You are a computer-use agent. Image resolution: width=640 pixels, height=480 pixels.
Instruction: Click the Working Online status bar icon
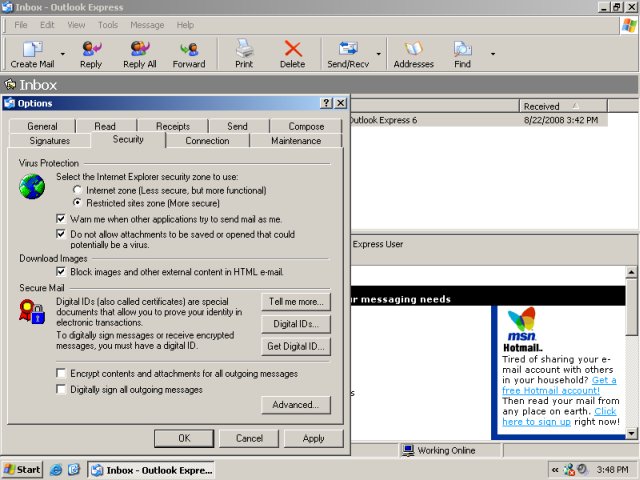(x=407, y=450)
